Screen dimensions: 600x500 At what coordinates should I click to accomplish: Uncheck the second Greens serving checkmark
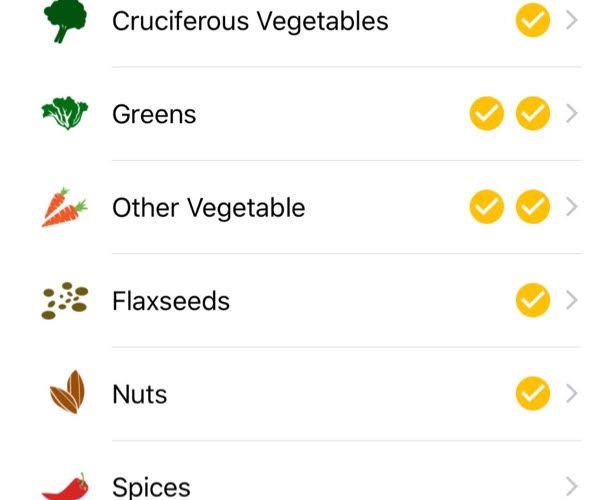pyautogui.click(x=533, y=114)
